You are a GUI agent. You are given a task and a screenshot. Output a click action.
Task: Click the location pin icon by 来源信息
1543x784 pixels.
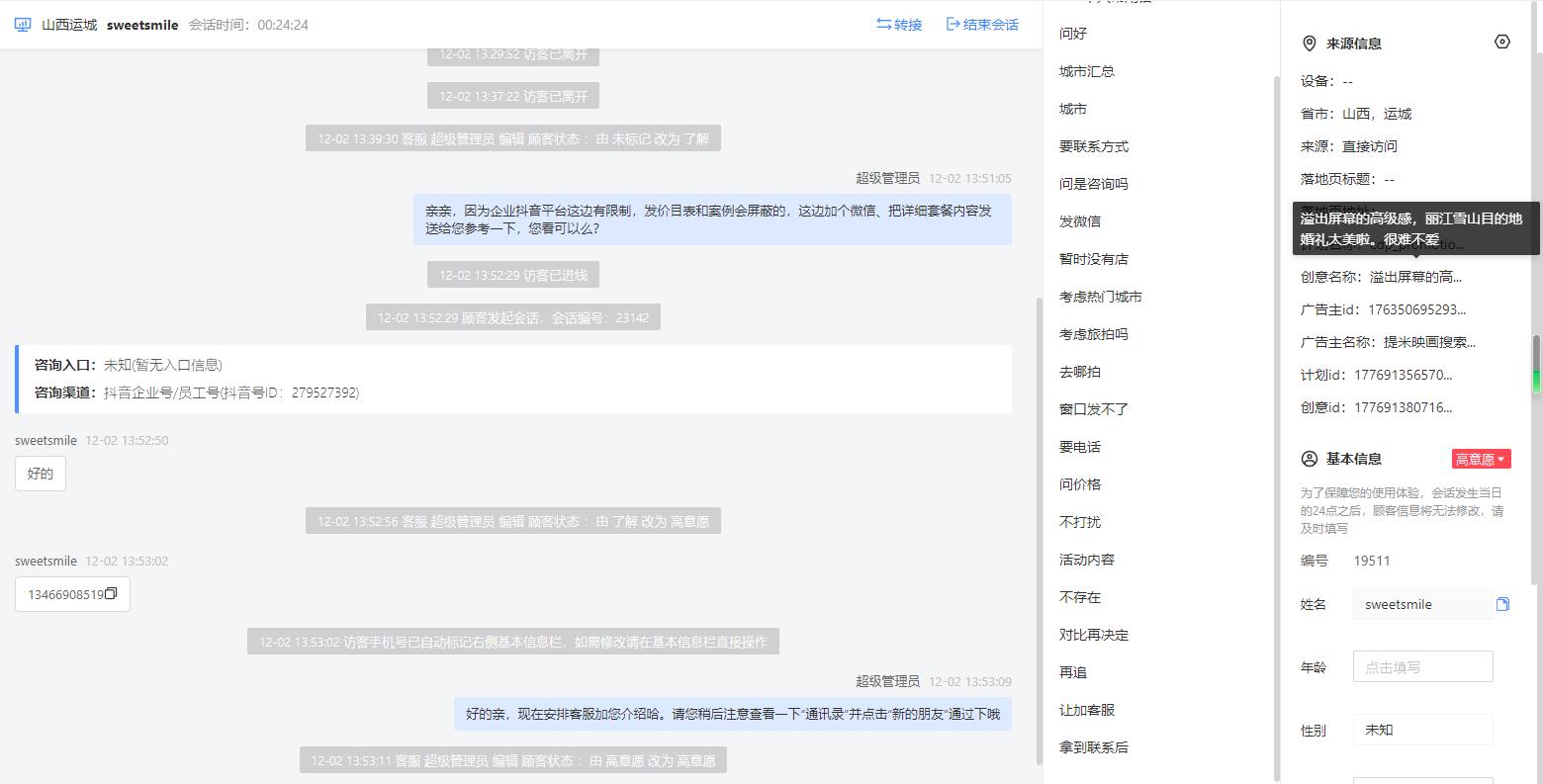(1310, 44)
